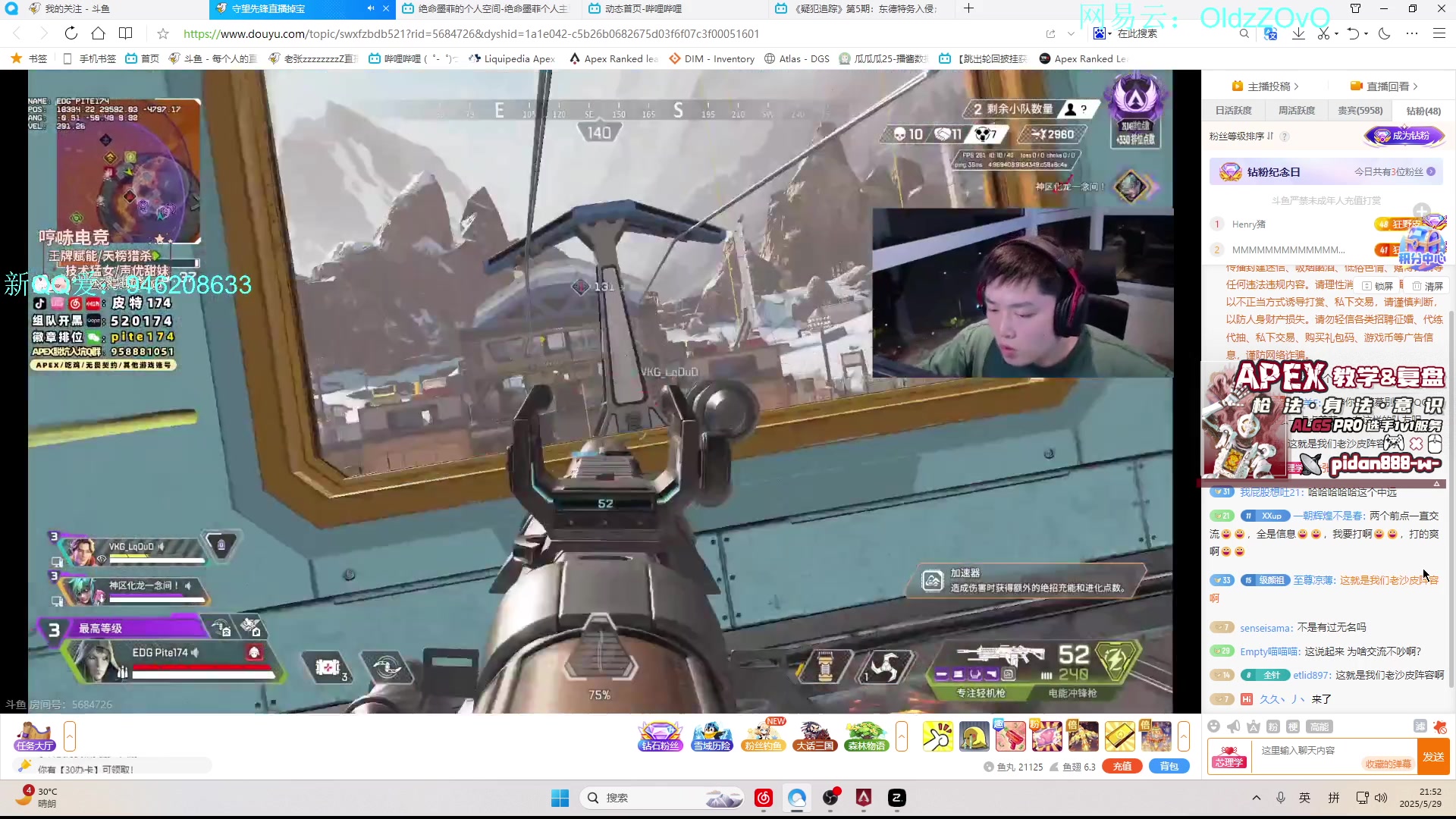Switch to the 日活跃度 tab
Image resolution: width=1456 pixels, height=819 pixels.
coord(1234,111)
